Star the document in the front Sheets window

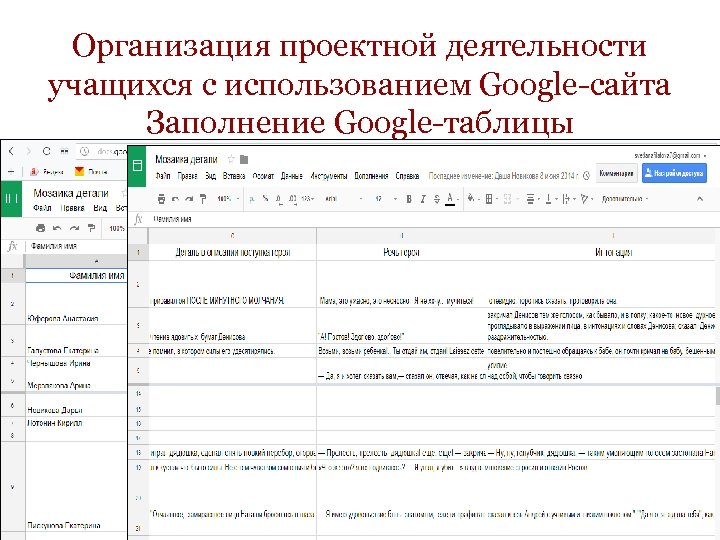click(x=231, y=159)
